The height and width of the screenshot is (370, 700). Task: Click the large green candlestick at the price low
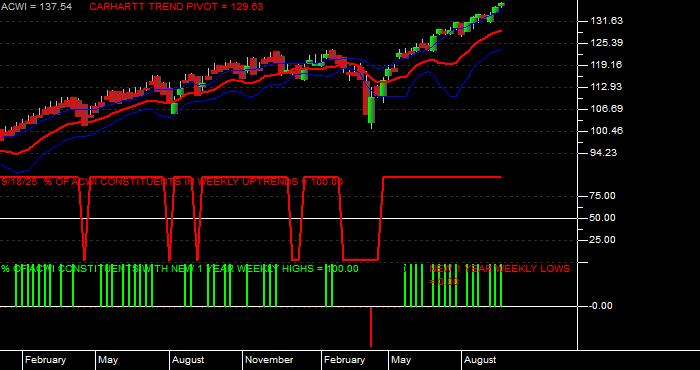(x=371, y=110)
